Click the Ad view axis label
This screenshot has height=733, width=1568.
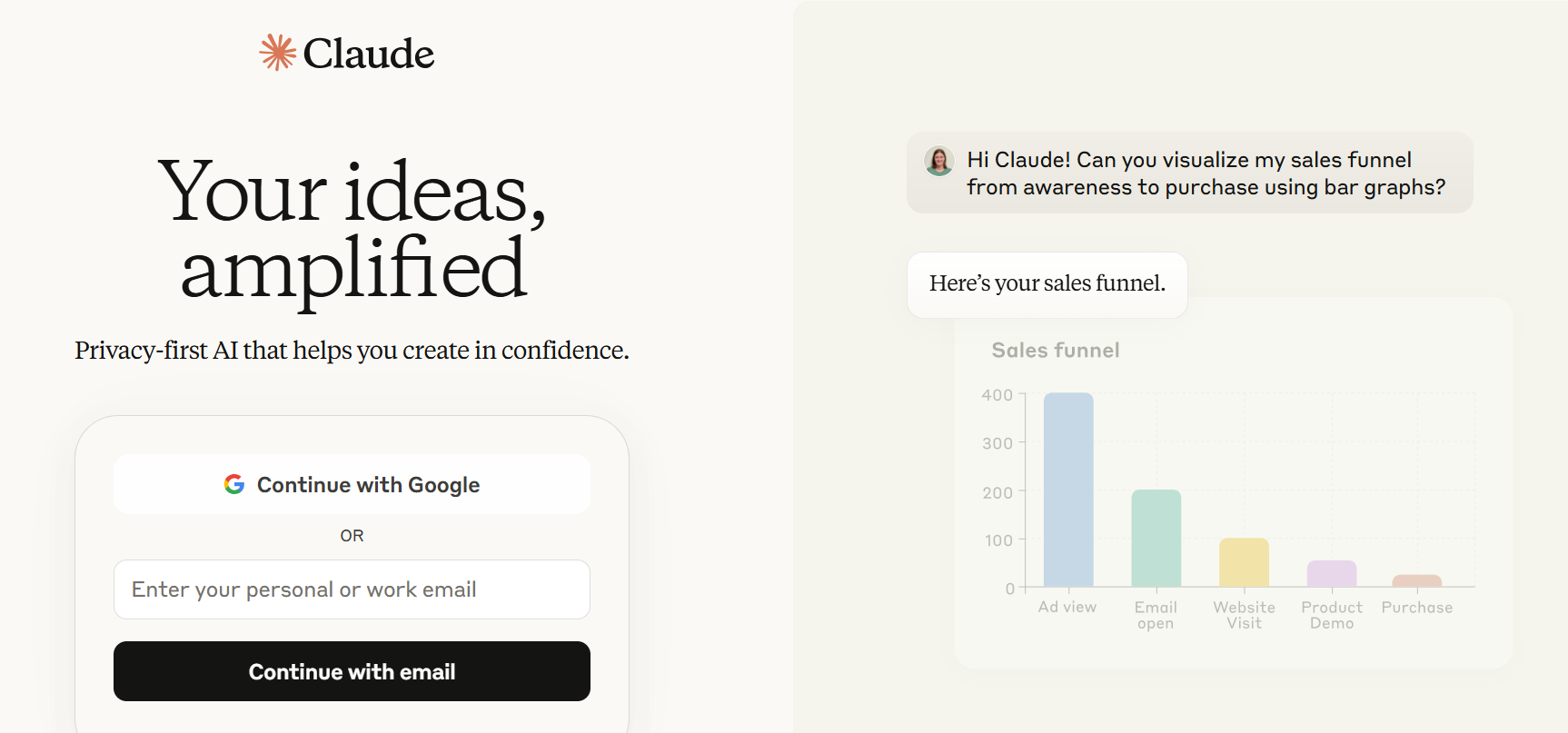1067,607
